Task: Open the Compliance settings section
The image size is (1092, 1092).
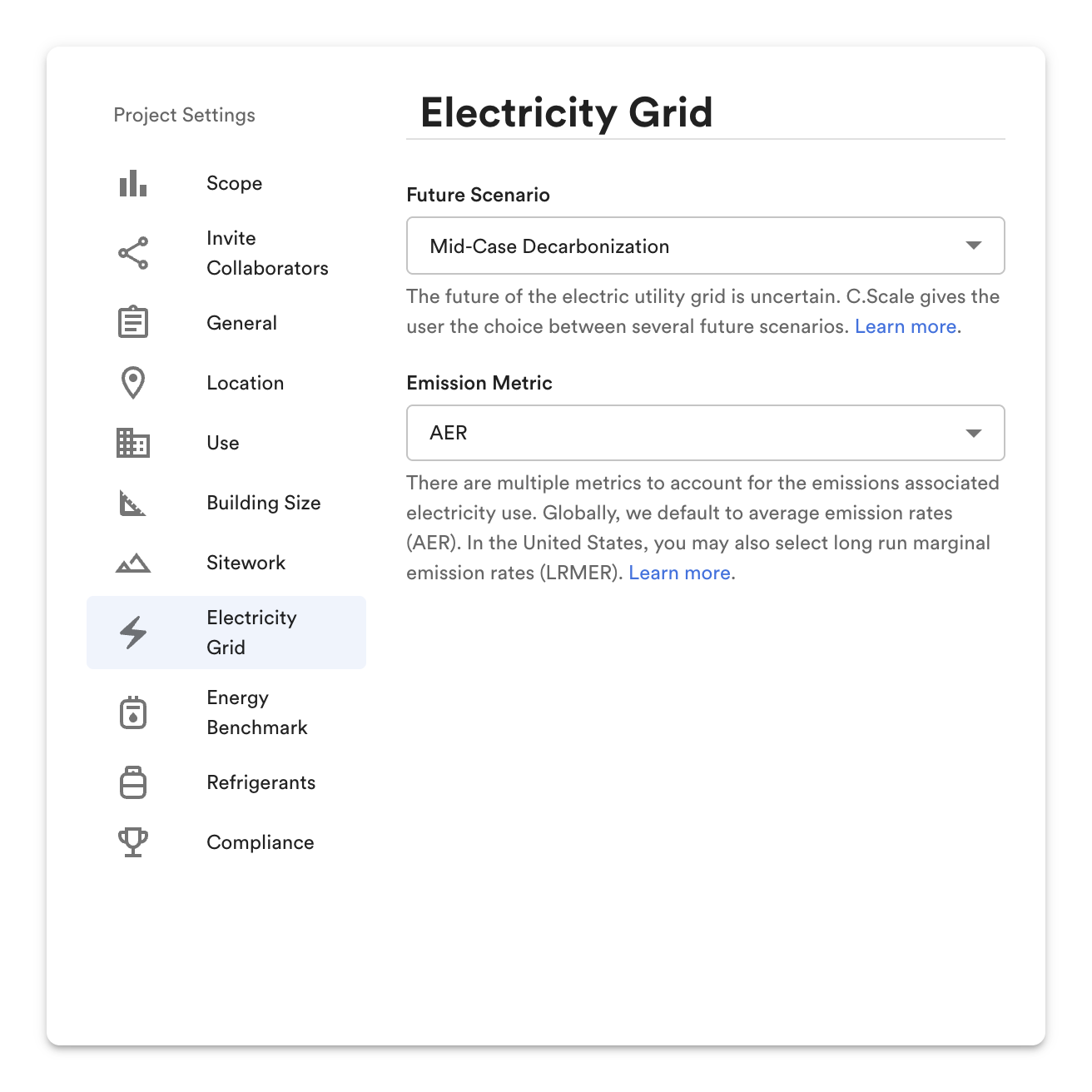Action: pyautogui.click(x=226, y=842)
